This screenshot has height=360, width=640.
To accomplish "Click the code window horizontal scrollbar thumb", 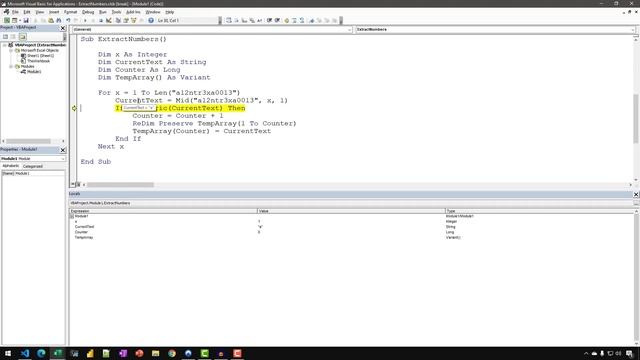I will pyautogui.click(x=120, y=185).
